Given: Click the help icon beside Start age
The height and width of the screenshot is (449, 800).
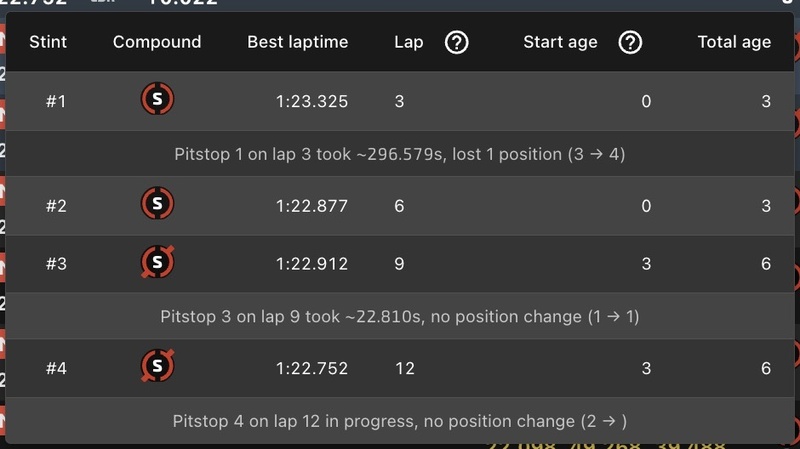Looking at the screenshot, I should 630,42.
